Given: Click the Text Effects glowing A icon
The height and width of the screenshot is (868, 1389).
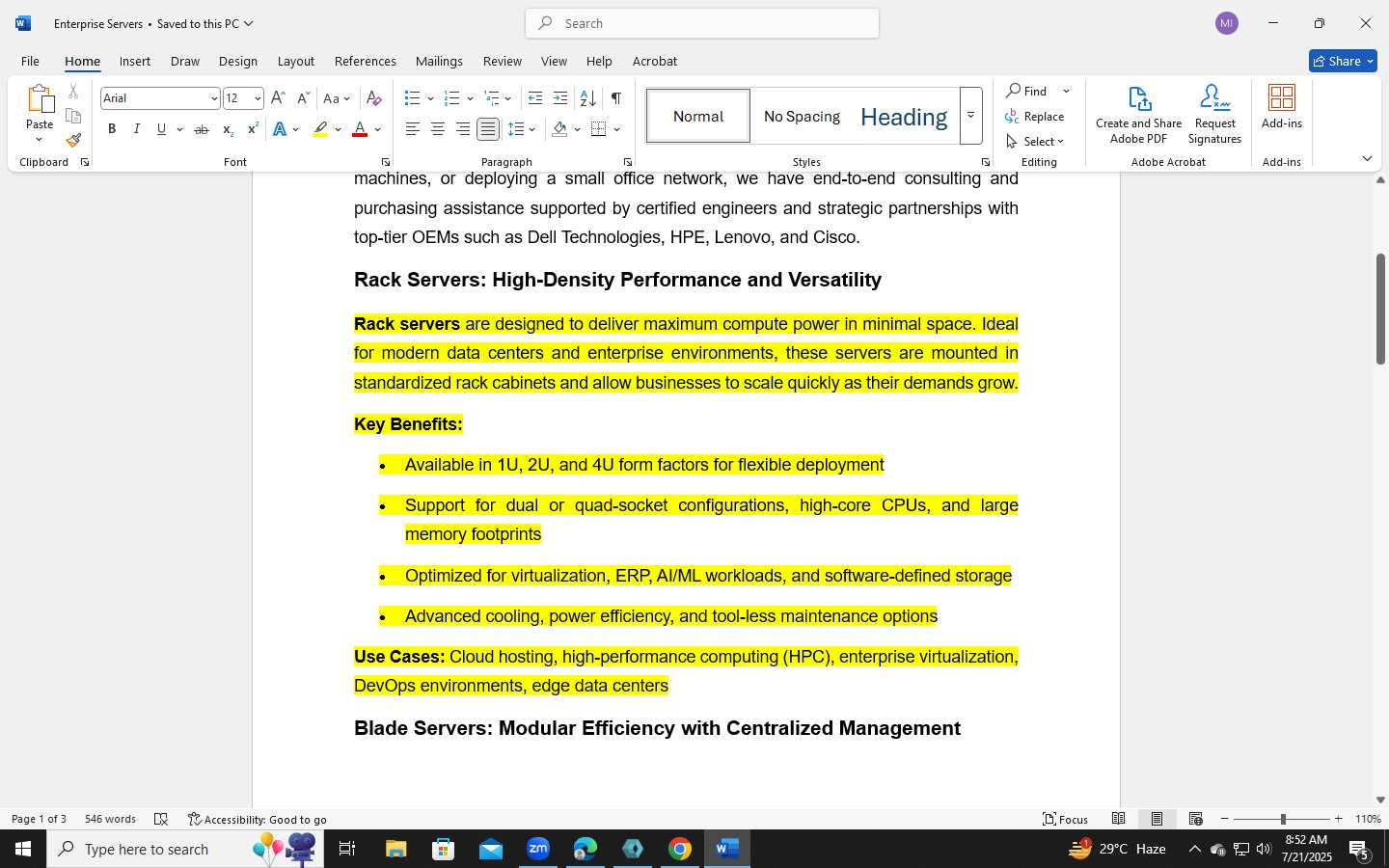Looking at the screenshot, I should (x=280, y=129).
